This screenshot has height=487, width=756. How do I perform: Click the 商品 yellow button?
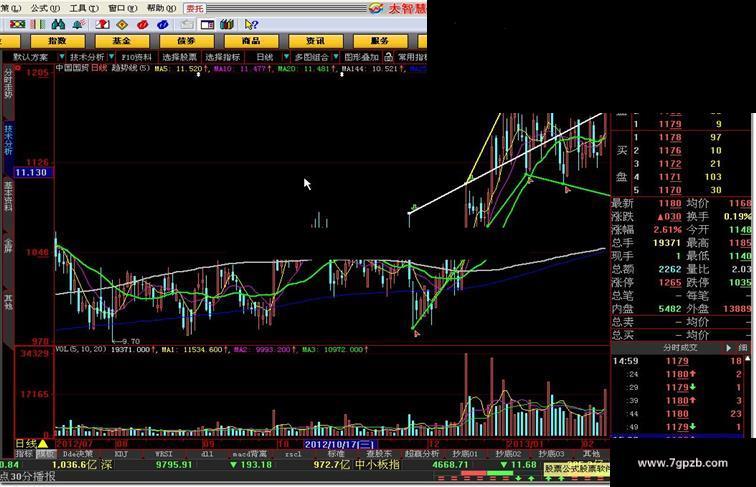pos(251,41)
